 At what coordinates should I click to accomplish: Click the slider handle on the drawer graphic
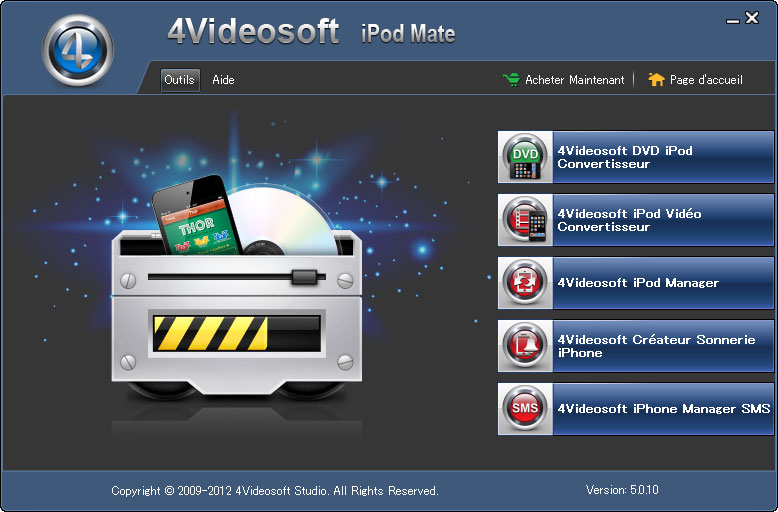[x=304, y=275]
